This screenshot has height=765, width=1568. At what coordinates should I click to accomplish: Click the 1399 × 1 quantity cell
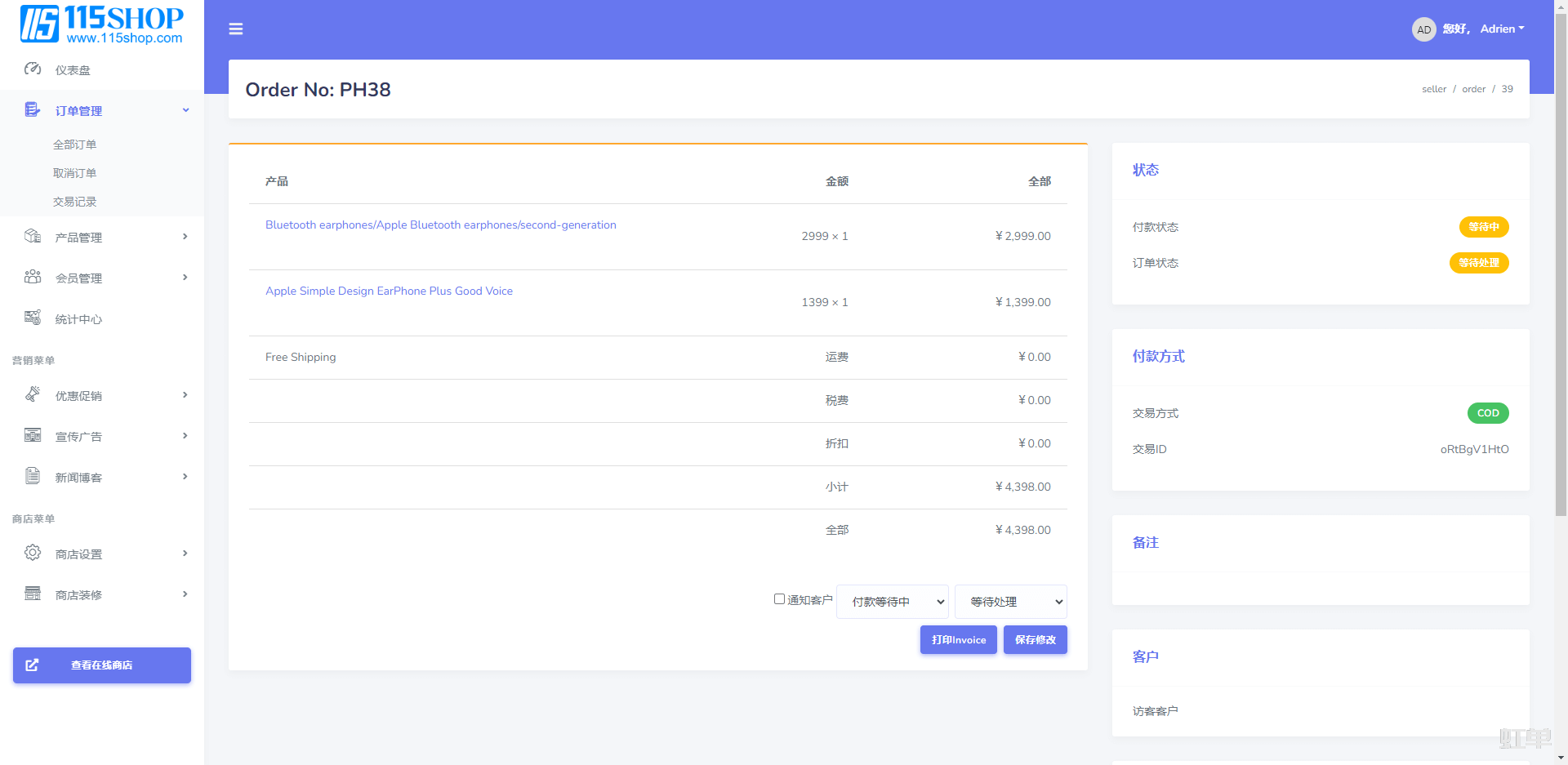825,302
